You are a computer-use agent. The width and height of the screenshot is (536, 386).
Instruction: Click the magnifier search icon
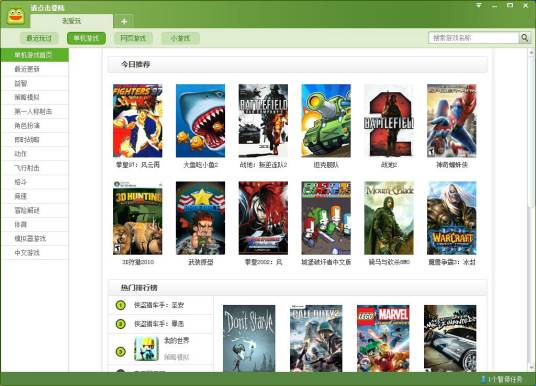coord(524,38)
